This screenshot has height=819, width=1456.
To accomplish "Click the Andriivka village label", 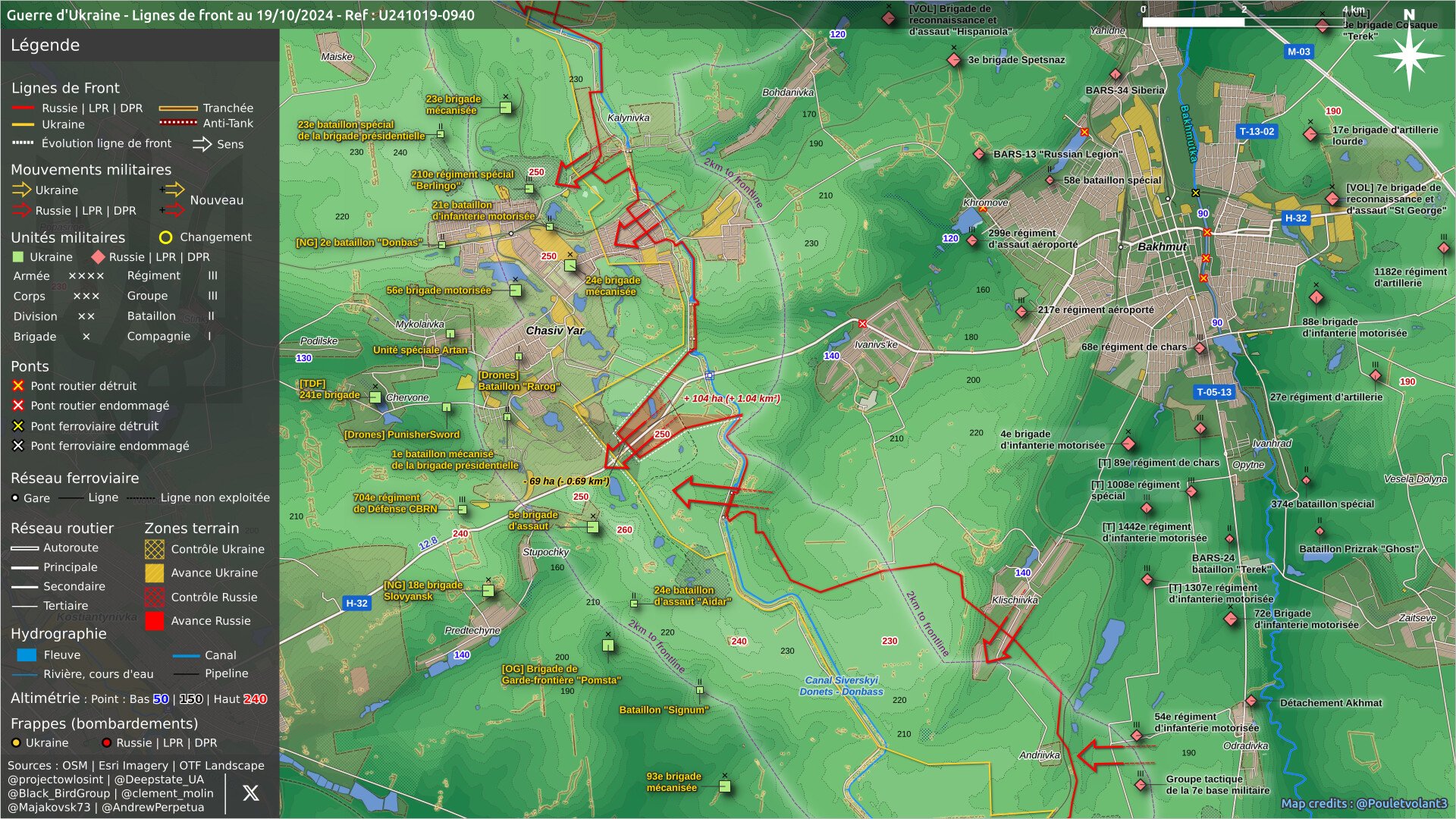I will 1039,755.
